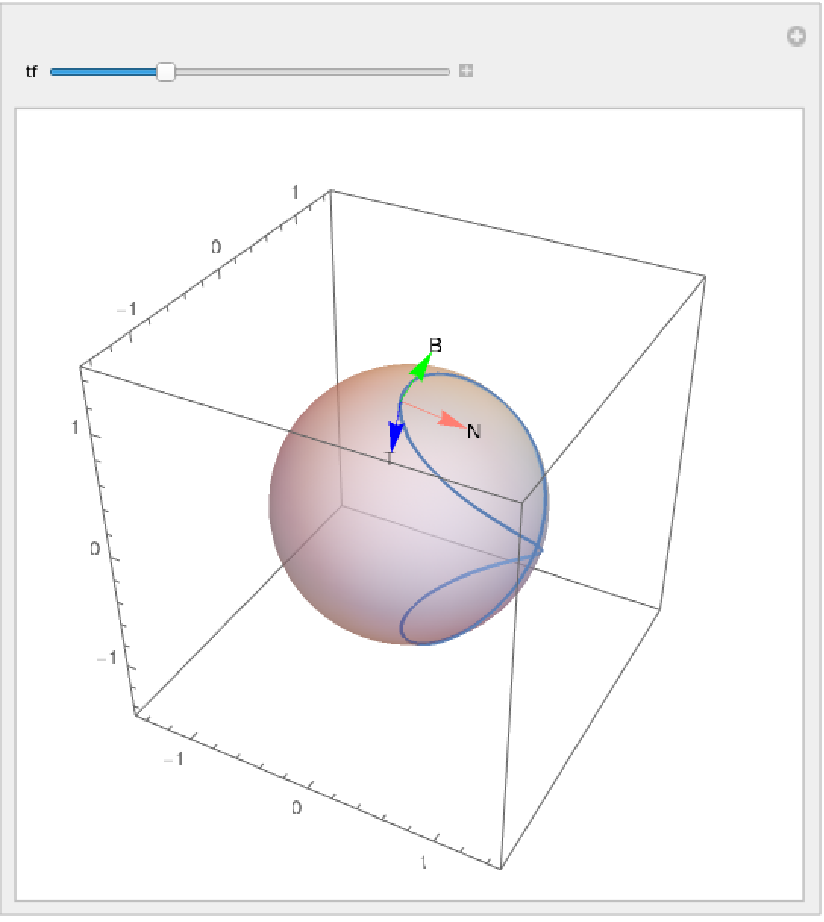Open the Manipulate options circle-plus icon
824x922 pixels.
pos(796,37)
